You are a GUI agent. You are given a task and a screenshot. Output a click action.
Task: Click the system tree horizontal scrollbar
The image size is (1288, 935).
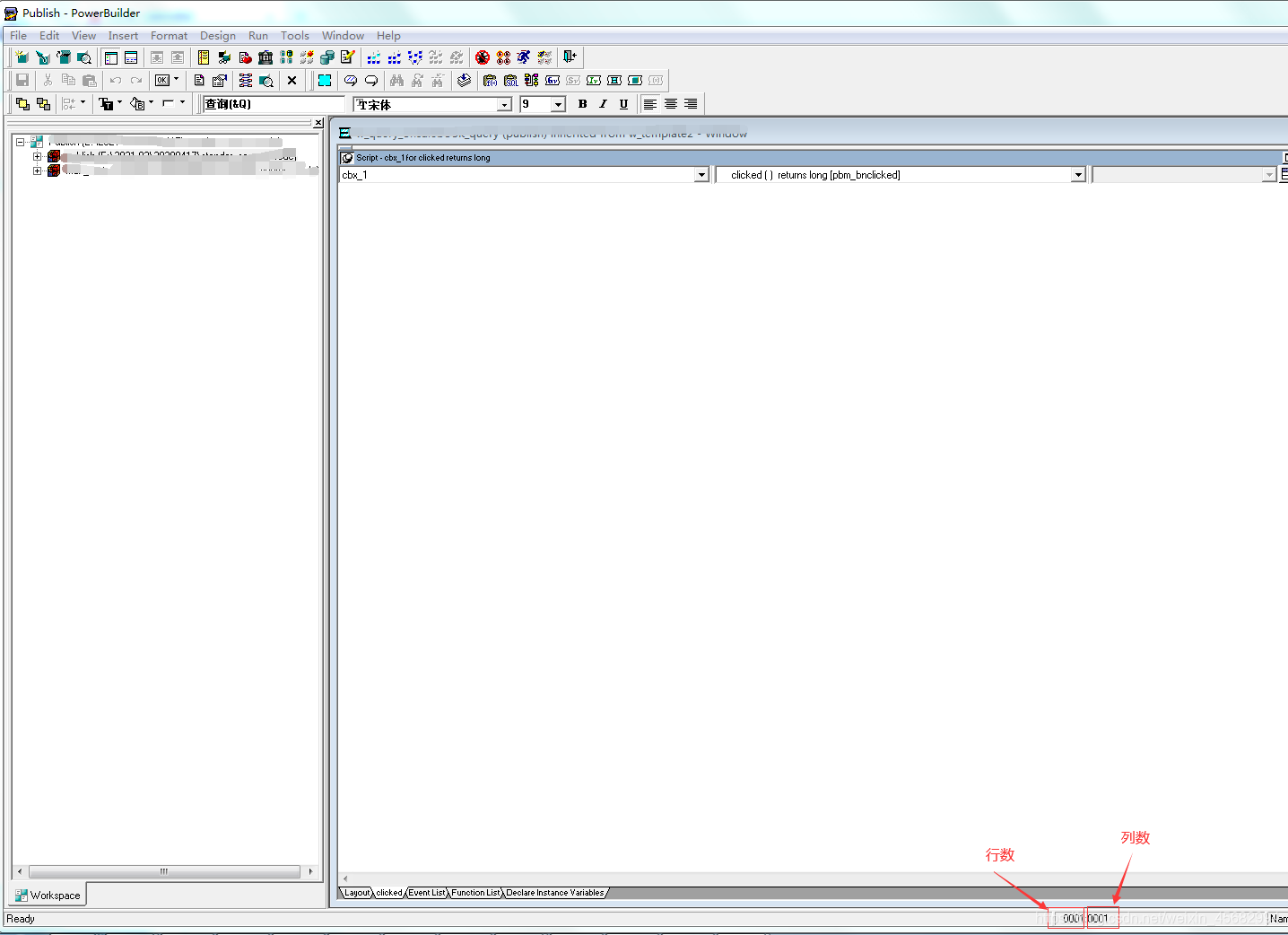[x=164, y=871]
